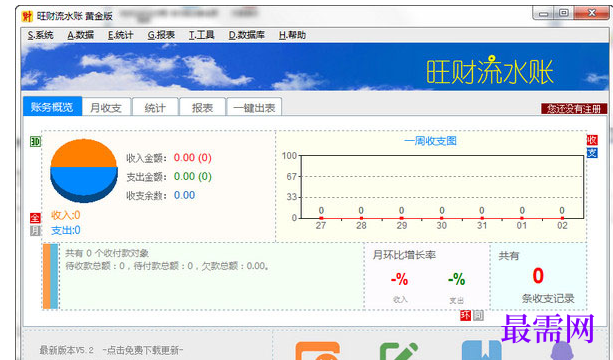The height and width of the screenshot is (360, 613).
Task: Open the G.报表 menu
Action: 161,35
